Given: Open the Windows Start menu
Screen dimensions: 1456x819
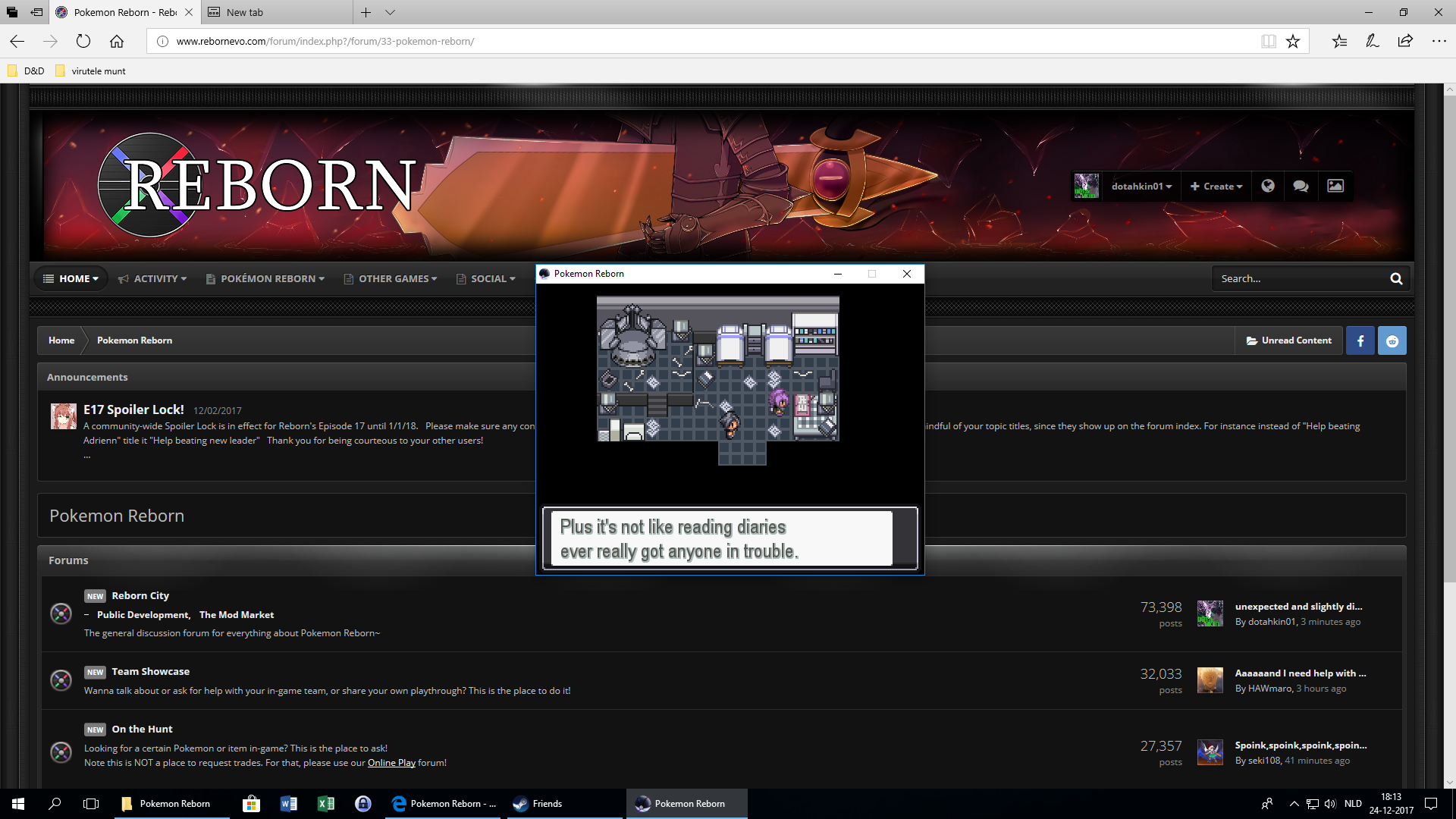Looking at the screenshot, I should click(x=18, y=804).
